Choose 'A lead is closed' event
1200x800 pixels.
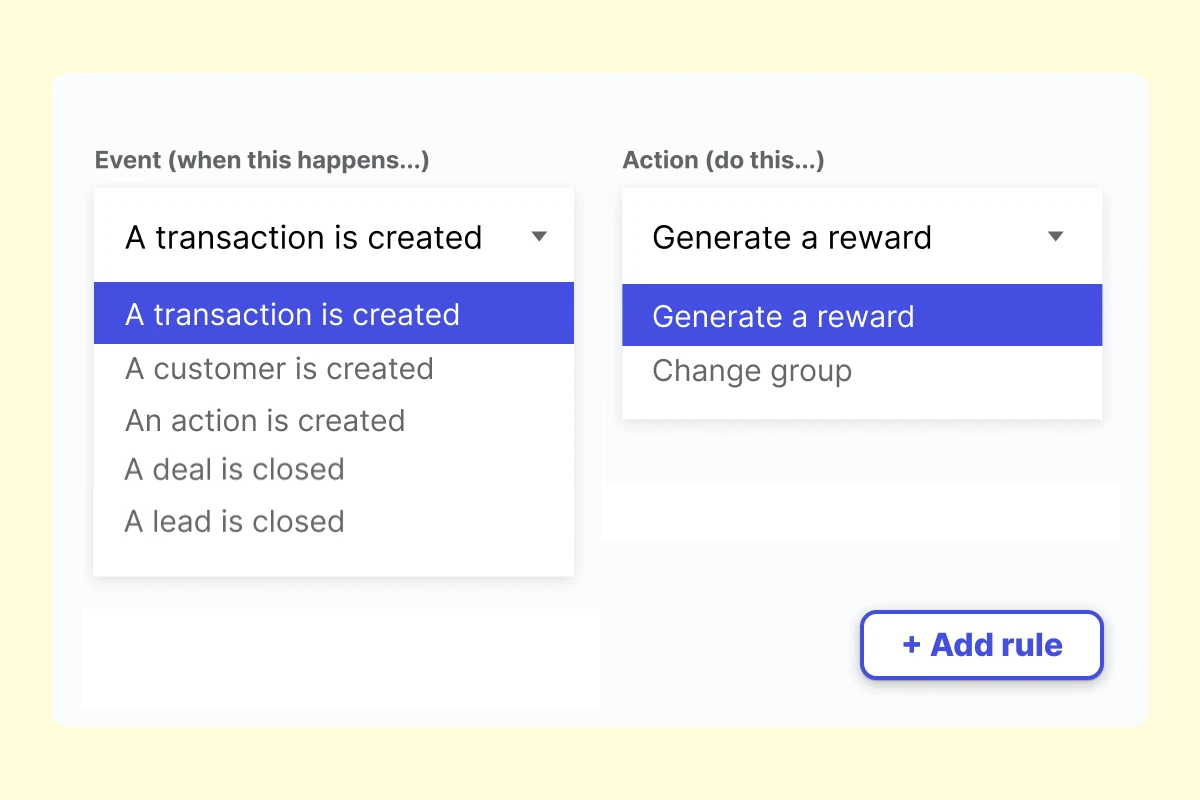point(234,521)
